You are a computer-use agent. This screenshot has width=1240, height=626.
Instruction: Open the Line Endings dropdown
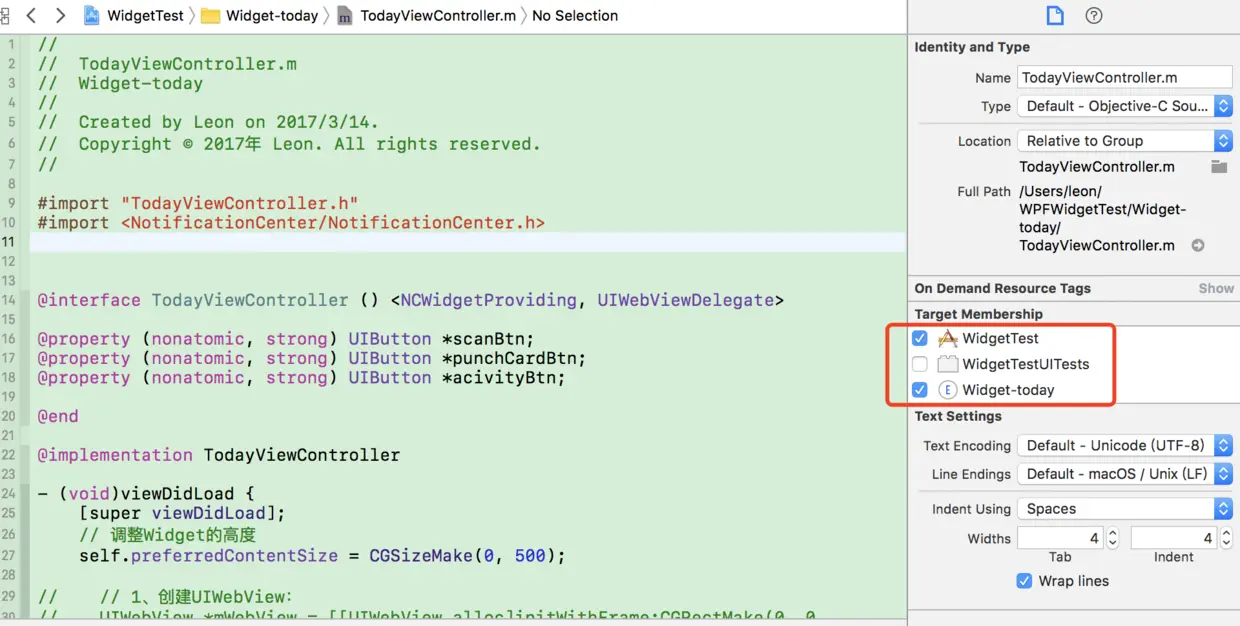pyautogui.click(x=1125, y=474)
